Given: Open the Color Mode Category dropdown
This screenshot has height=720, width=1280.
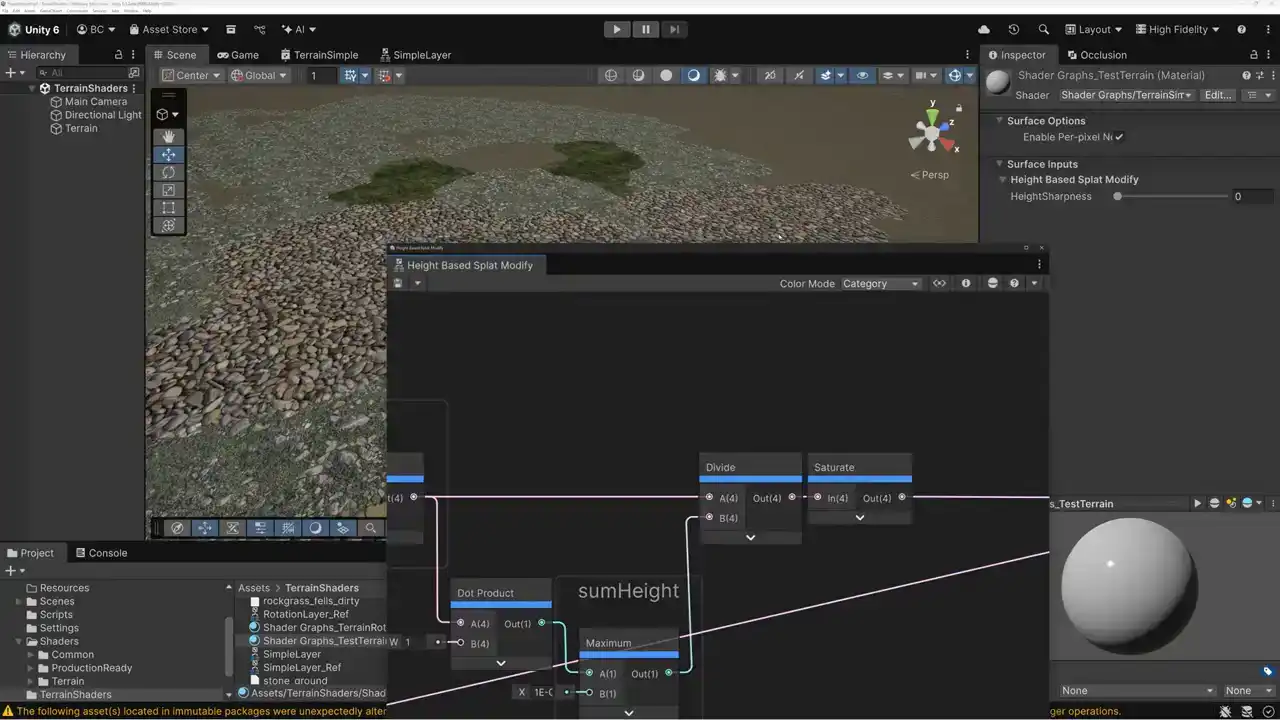Looking at the screenshot, I should [880, 283].
